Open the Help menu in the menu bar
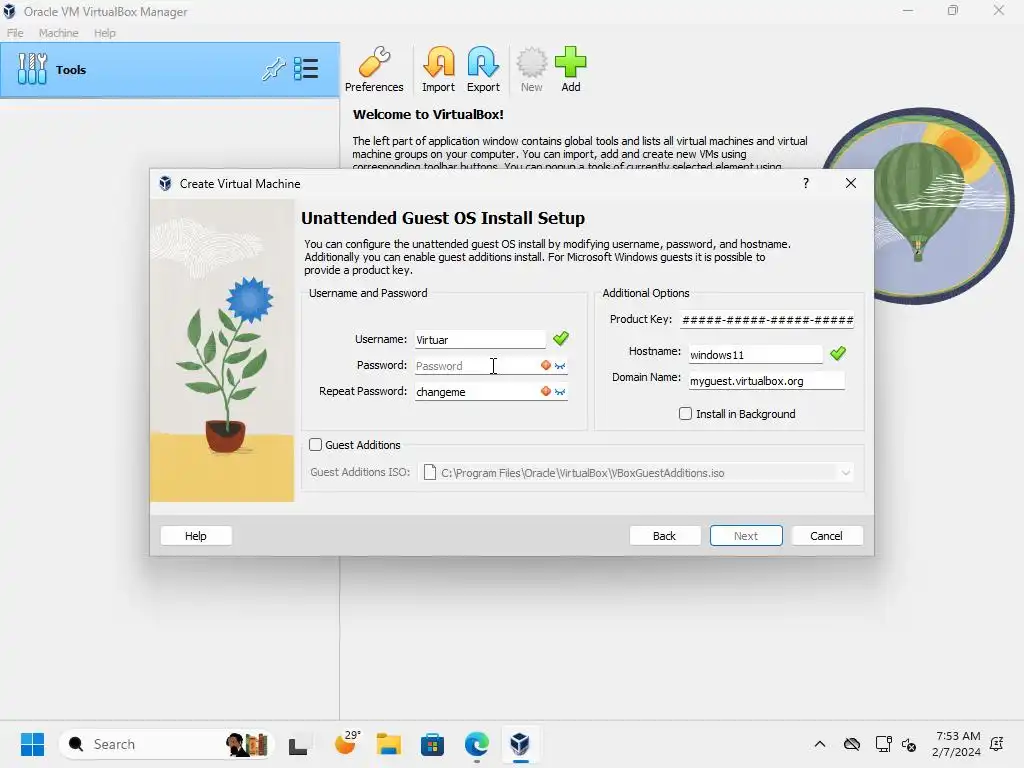The height and width of the screenshot is (768, 1024). click(x=104, y=33)
